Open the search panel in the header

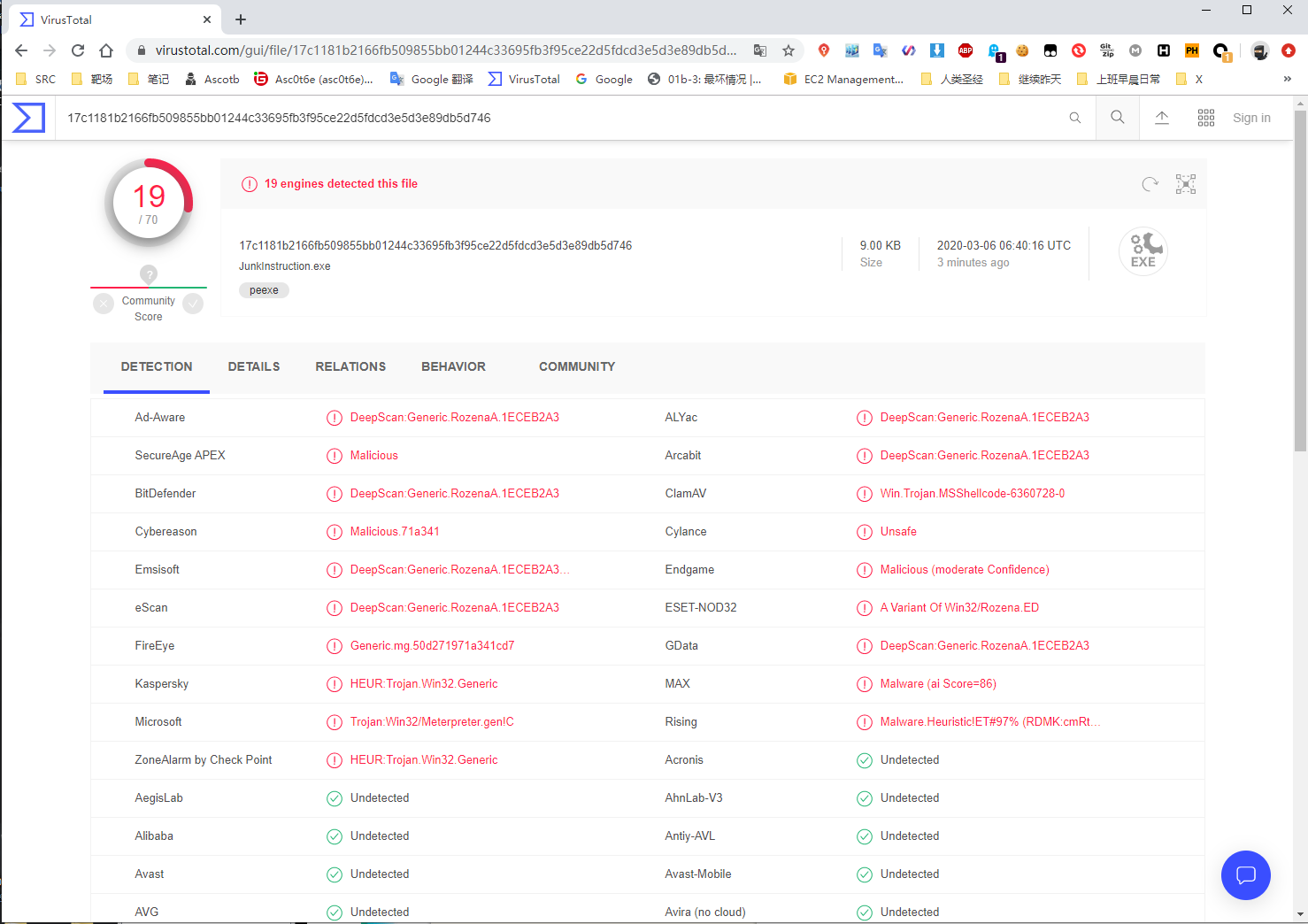point(1118,118)
